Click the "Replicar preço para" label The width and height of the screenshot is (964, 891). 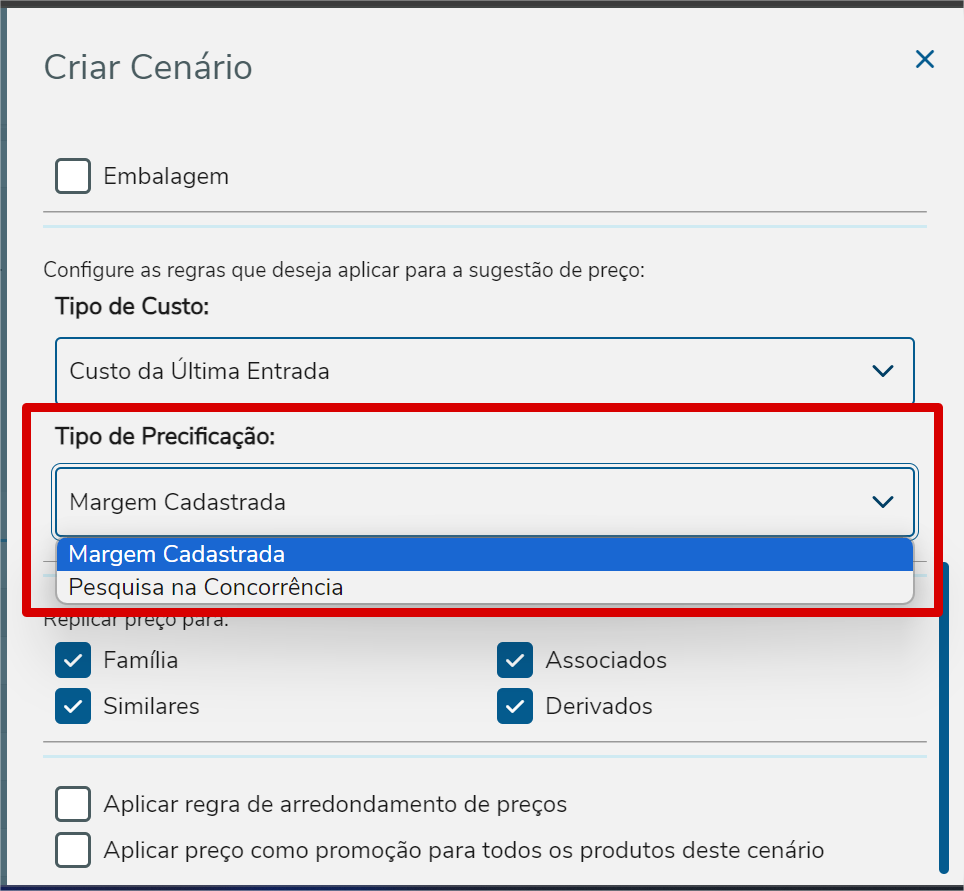pyautogui.click(x=136, y=621)
